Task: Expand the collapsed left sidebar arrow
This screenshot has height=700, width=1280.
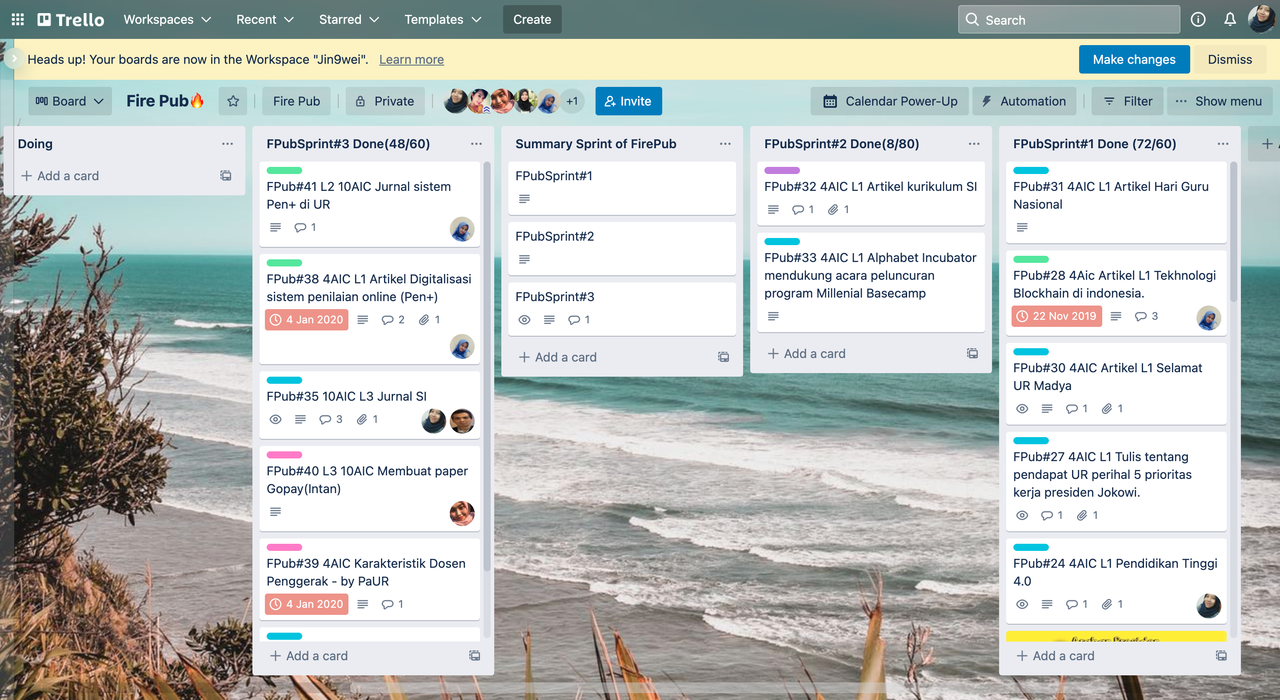Action: [x=13, y=59]
